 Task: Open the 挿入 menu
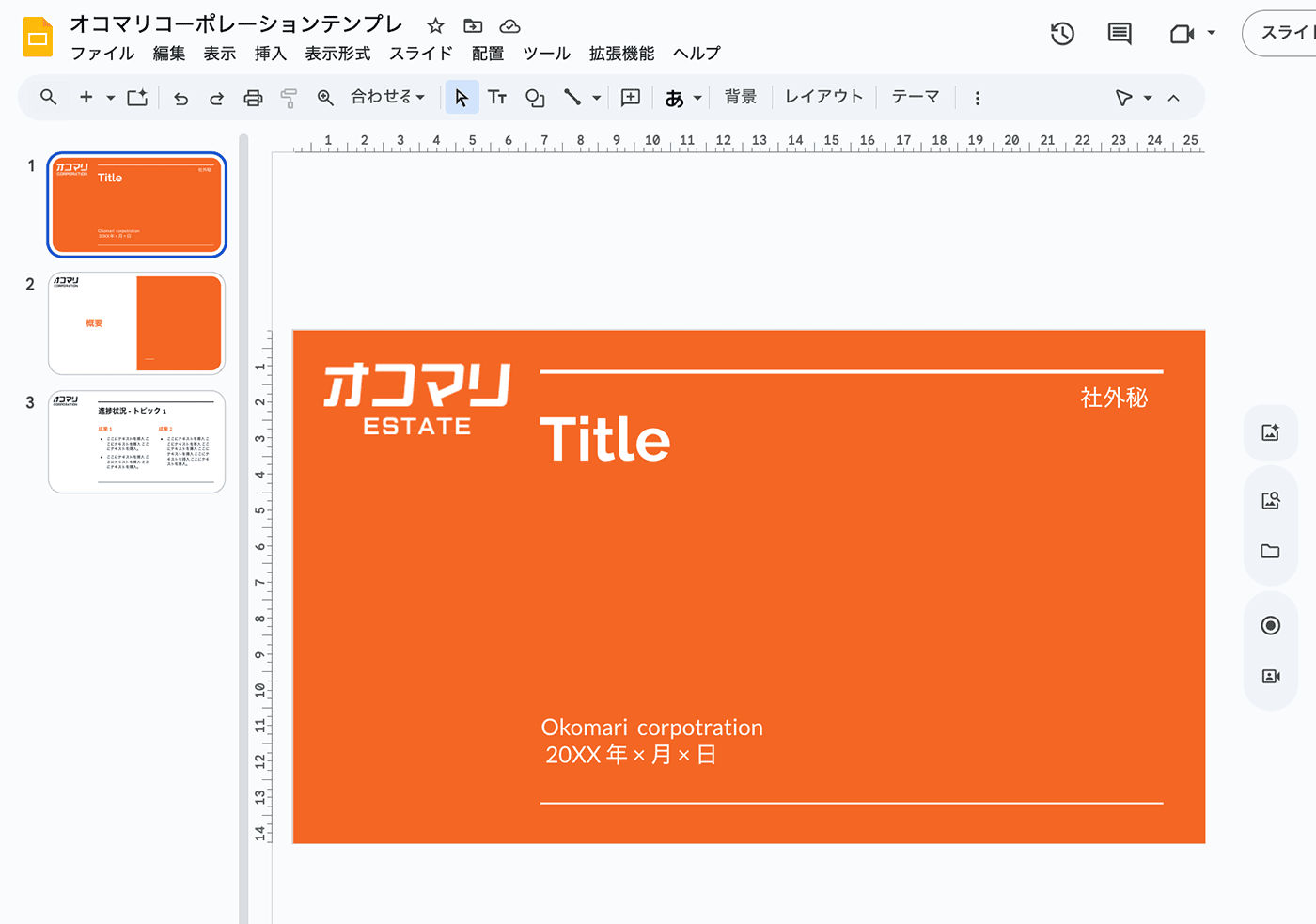(x=270, y=54)
